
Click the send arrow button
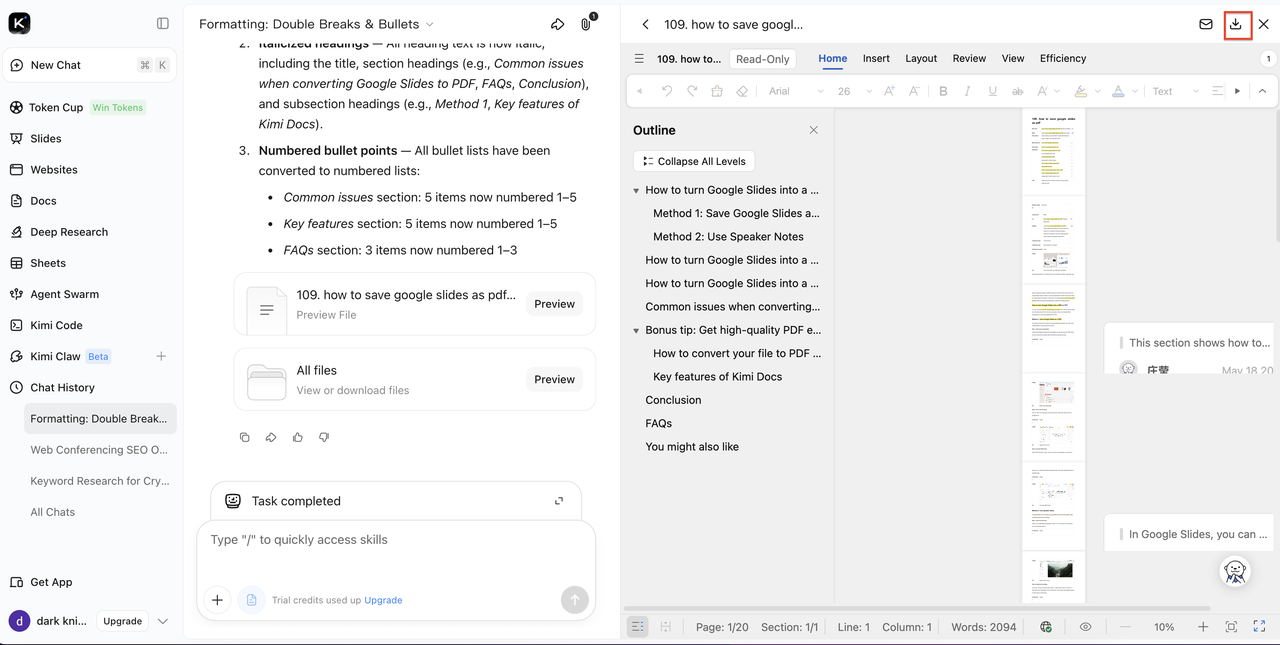pyautogui.click(x=574, y=600)
